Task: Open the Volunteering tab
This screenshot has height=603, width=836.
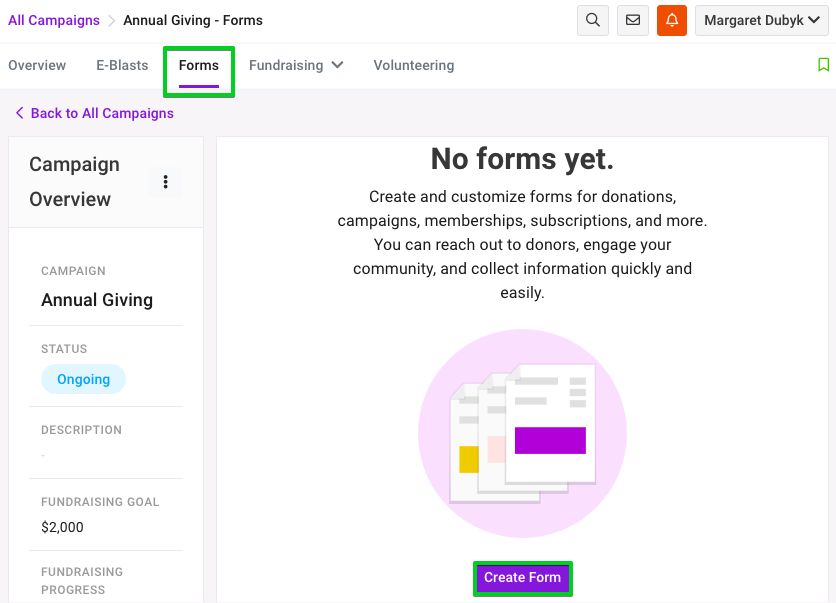Action: point(414,65)
